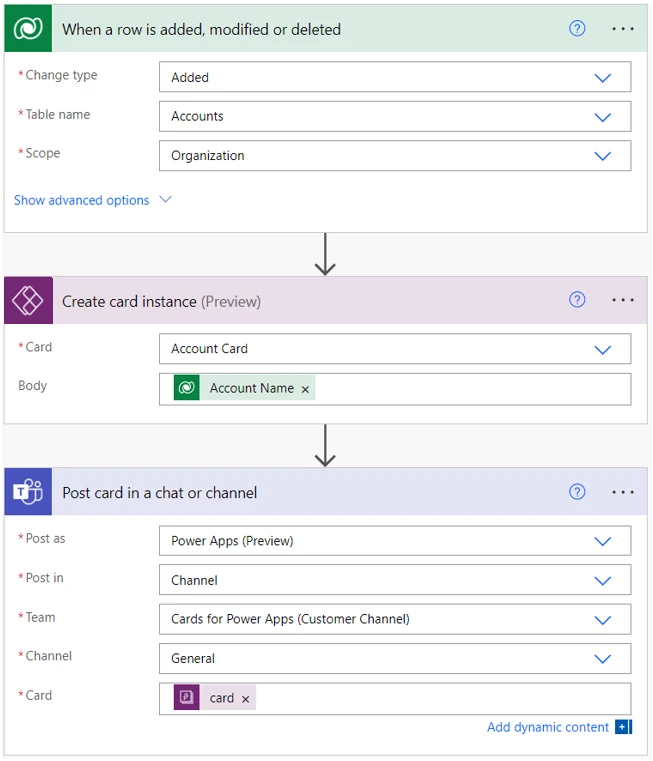This screenshot has height=761, width=653.
Task: Open the Table name dropdown showing Accounts
Action: click(602, 117)
